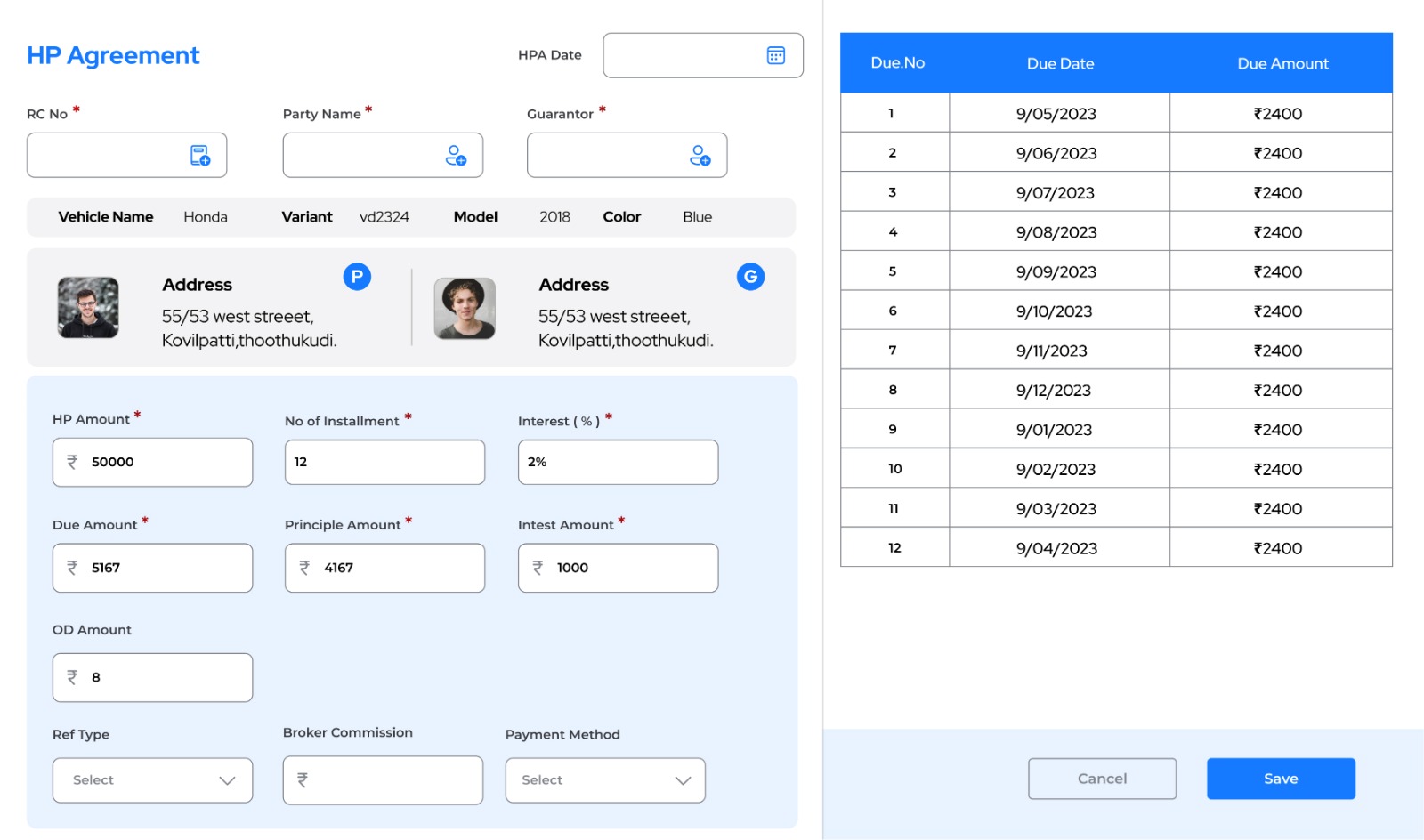Click the OD Amount field showing 8
The height and width of the screenshot is (840, 1424).
(x=152, y=677)
